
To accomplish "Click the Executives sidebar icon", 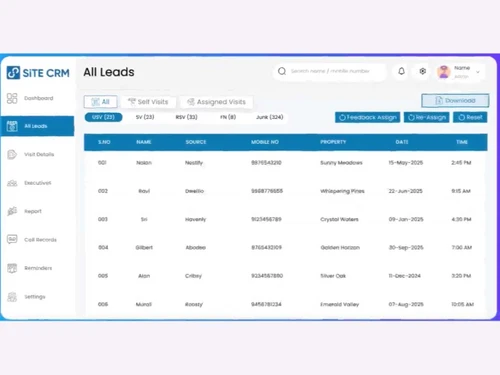I will 12,183.
